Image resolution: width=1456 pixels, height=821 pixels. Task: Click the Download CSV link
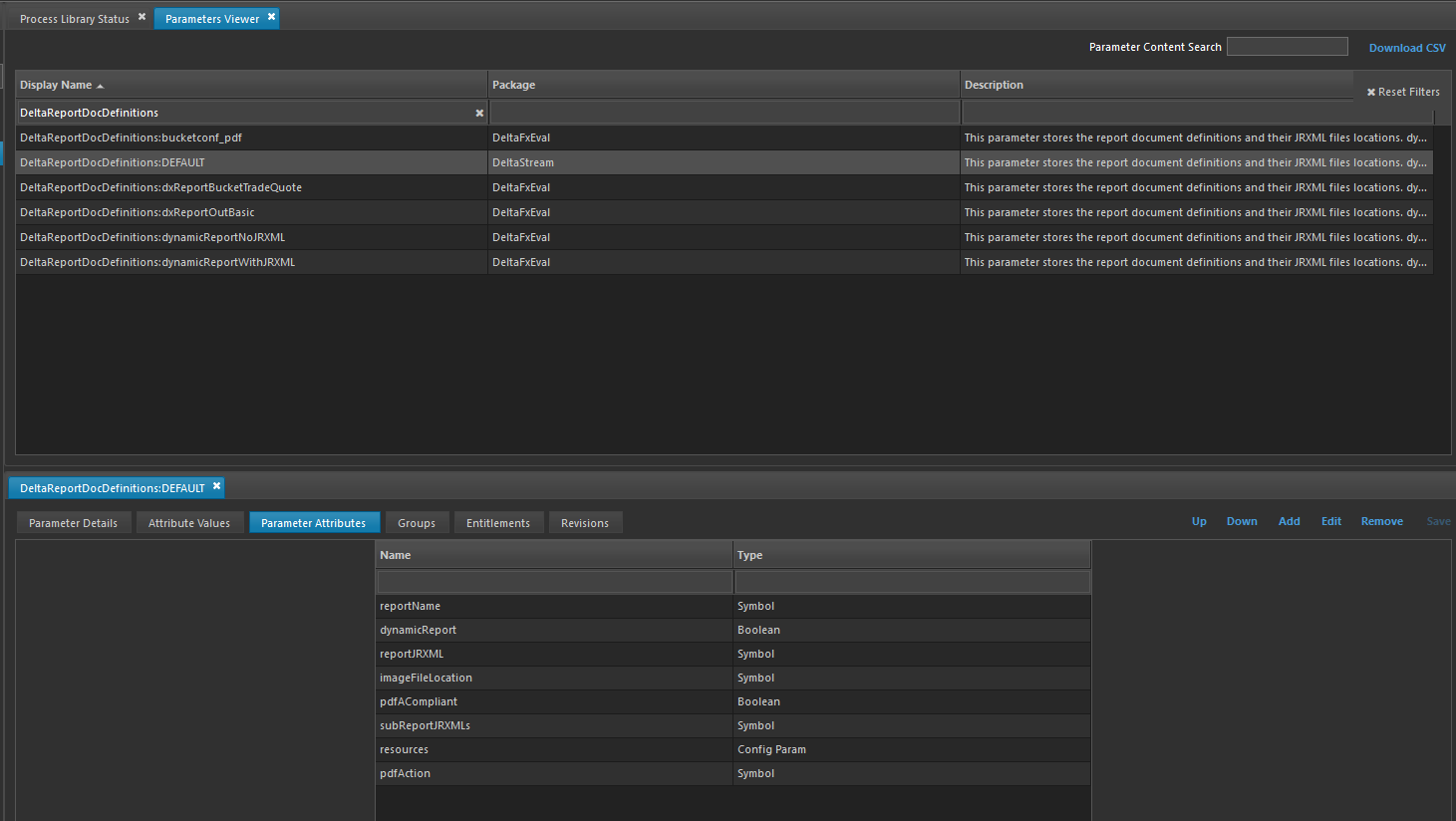pos(1407,48)
